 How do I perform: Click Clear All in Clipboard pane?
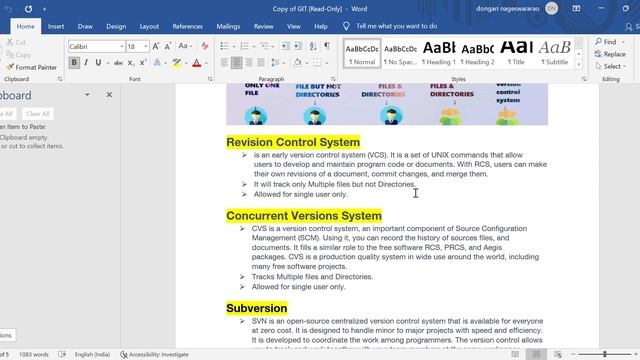coord(38,114)
